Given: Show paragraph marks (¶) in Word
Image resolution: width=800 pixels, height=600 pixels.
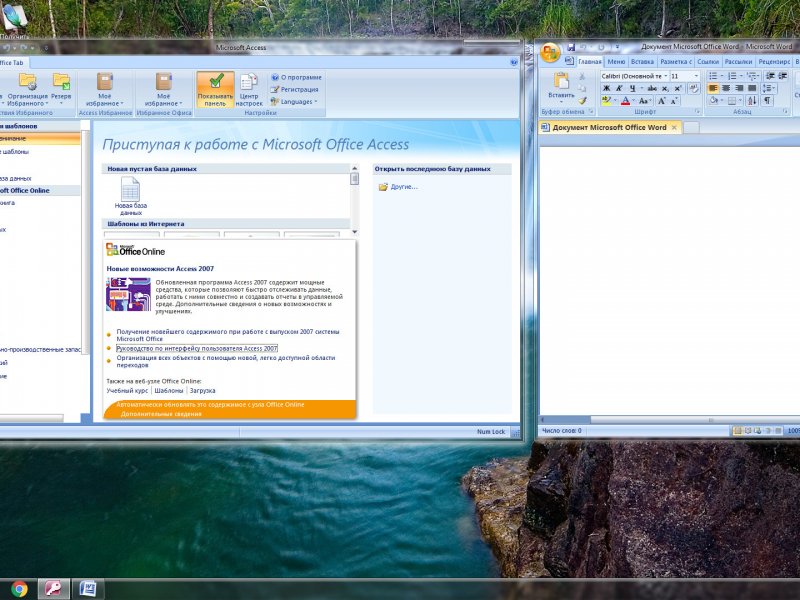Looking at the screenshot, I should (767, 101).
